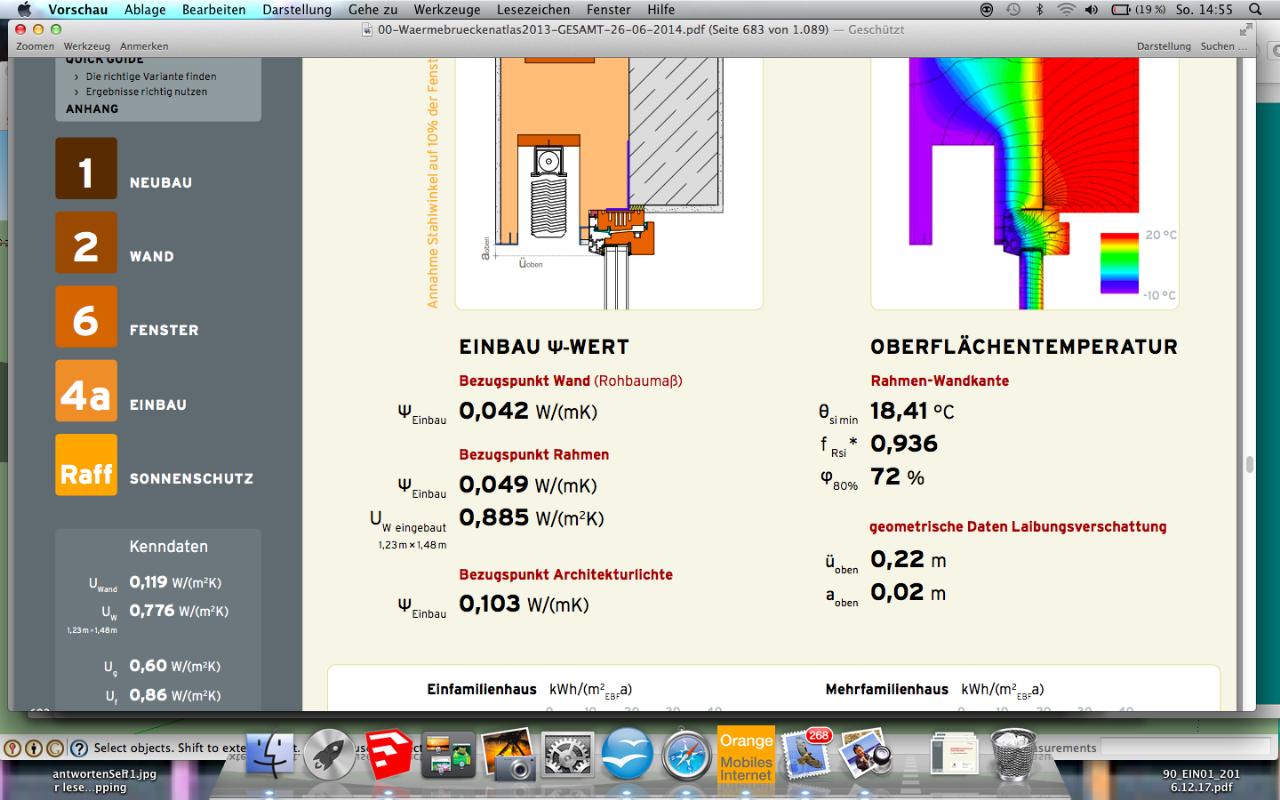Click the SONNENSCHUTZ label
Screen dimensions: 1280x800
pyautogui.click(x=191, y=479)
